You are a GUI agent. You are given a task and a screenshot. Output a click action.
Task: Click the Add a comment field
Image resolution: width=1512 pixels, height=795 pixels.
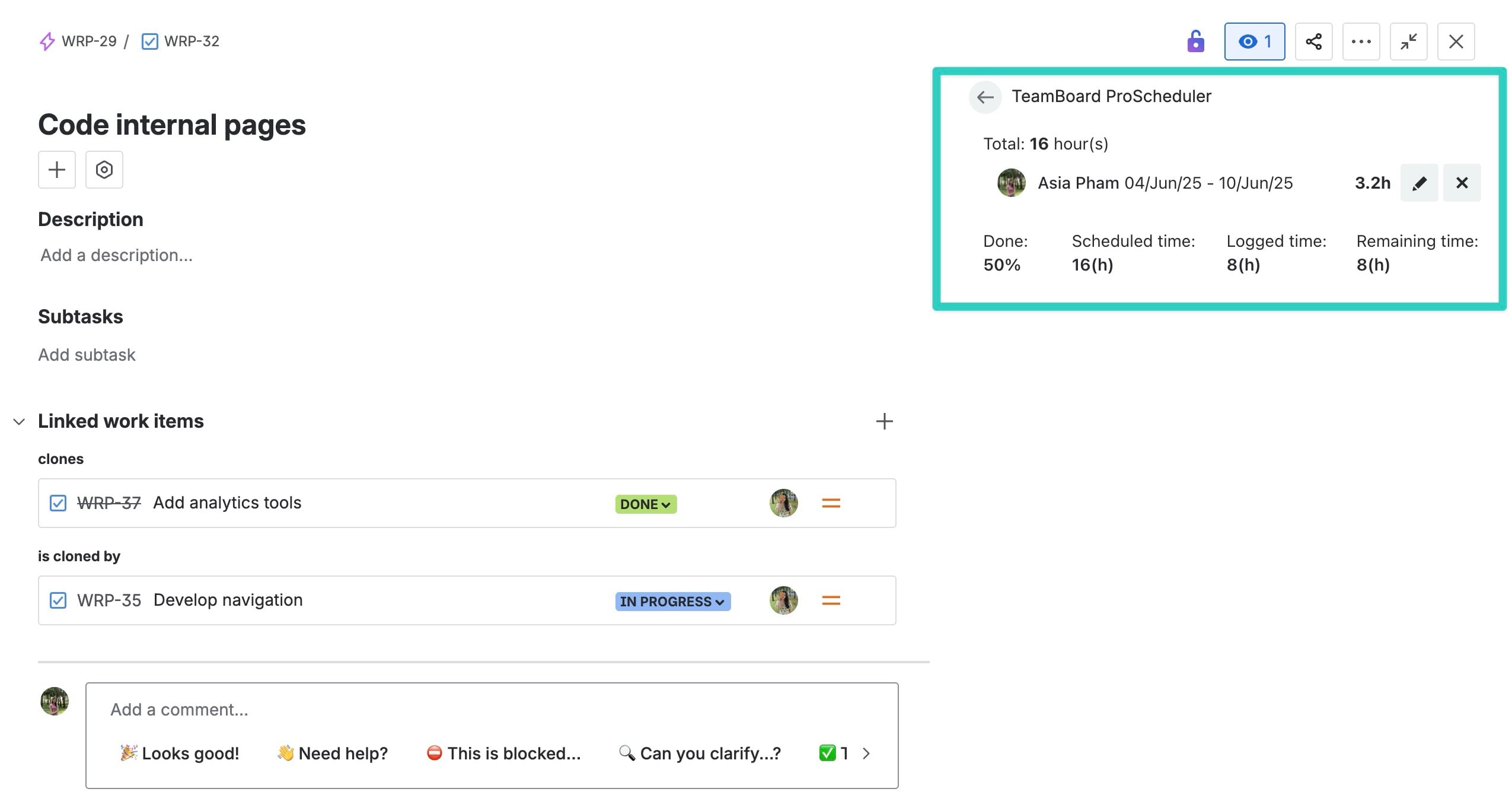coord(492,710)
